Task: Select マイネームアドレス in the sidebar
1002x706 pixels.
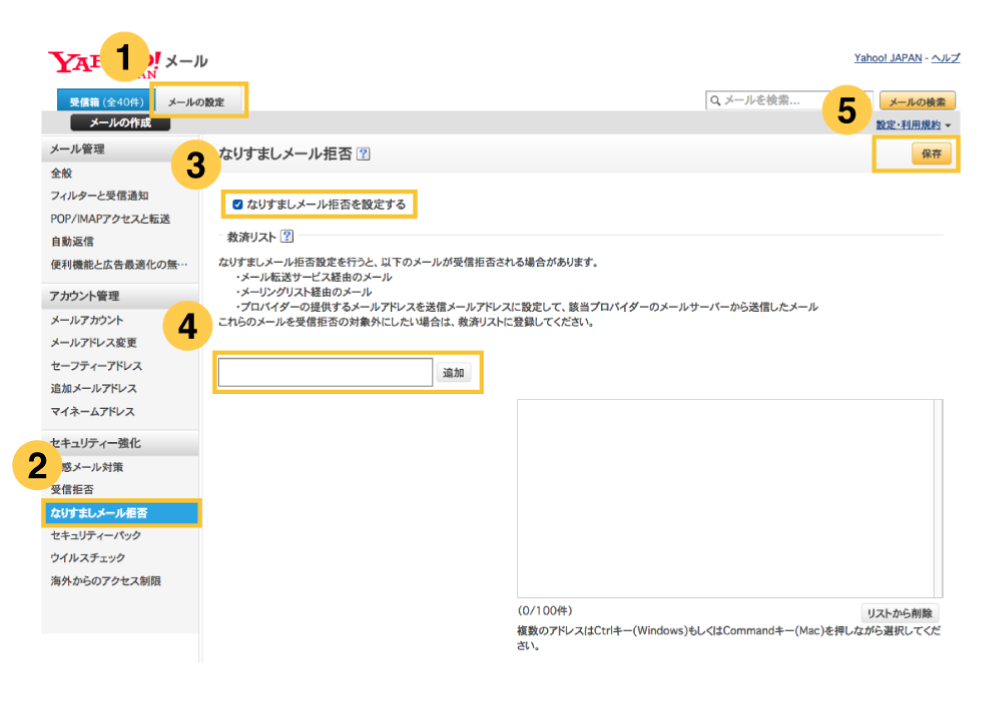Action: [x=93, y=411]
